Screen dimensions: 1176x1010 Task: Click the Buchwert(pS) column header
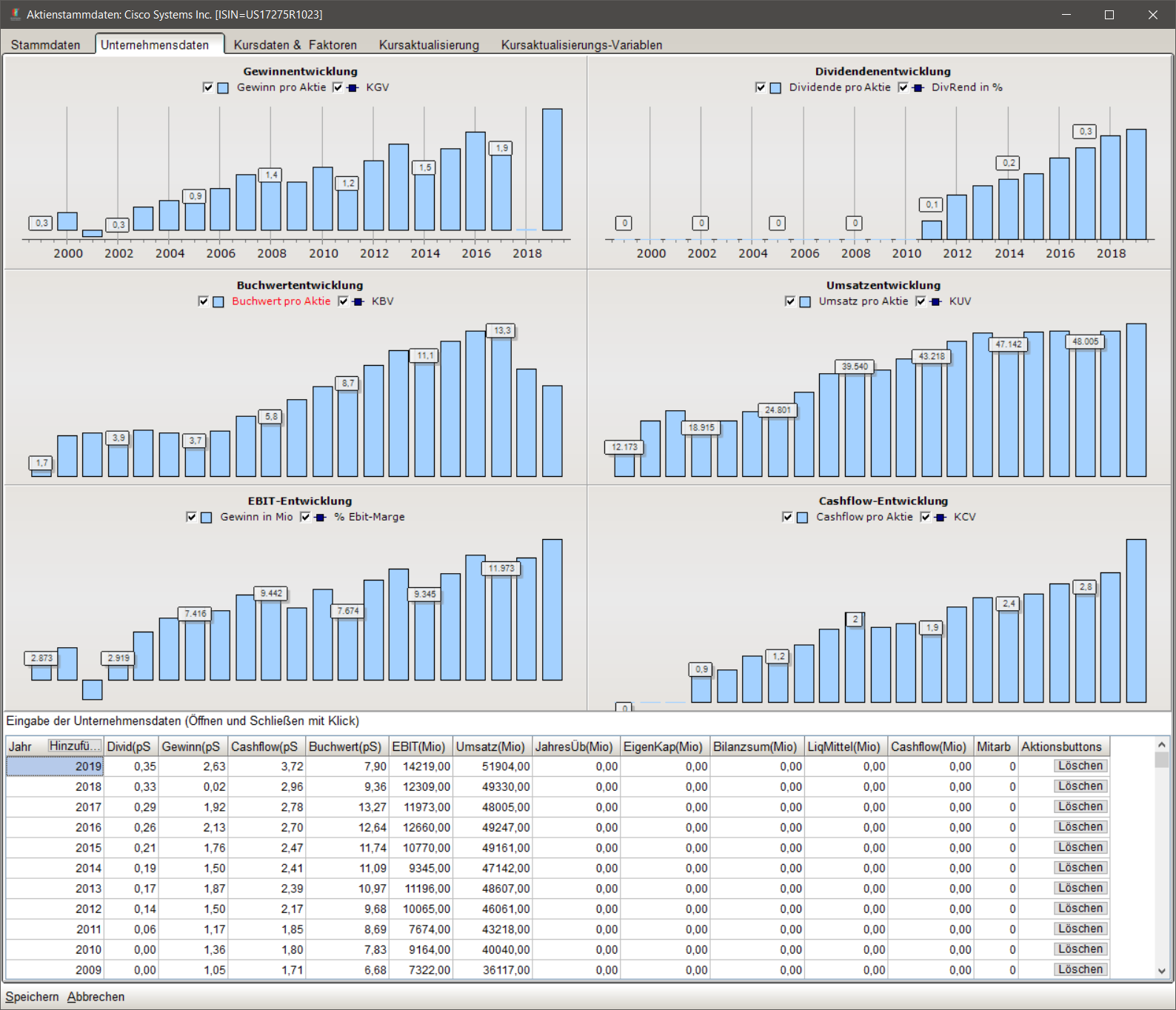point(346,746)
